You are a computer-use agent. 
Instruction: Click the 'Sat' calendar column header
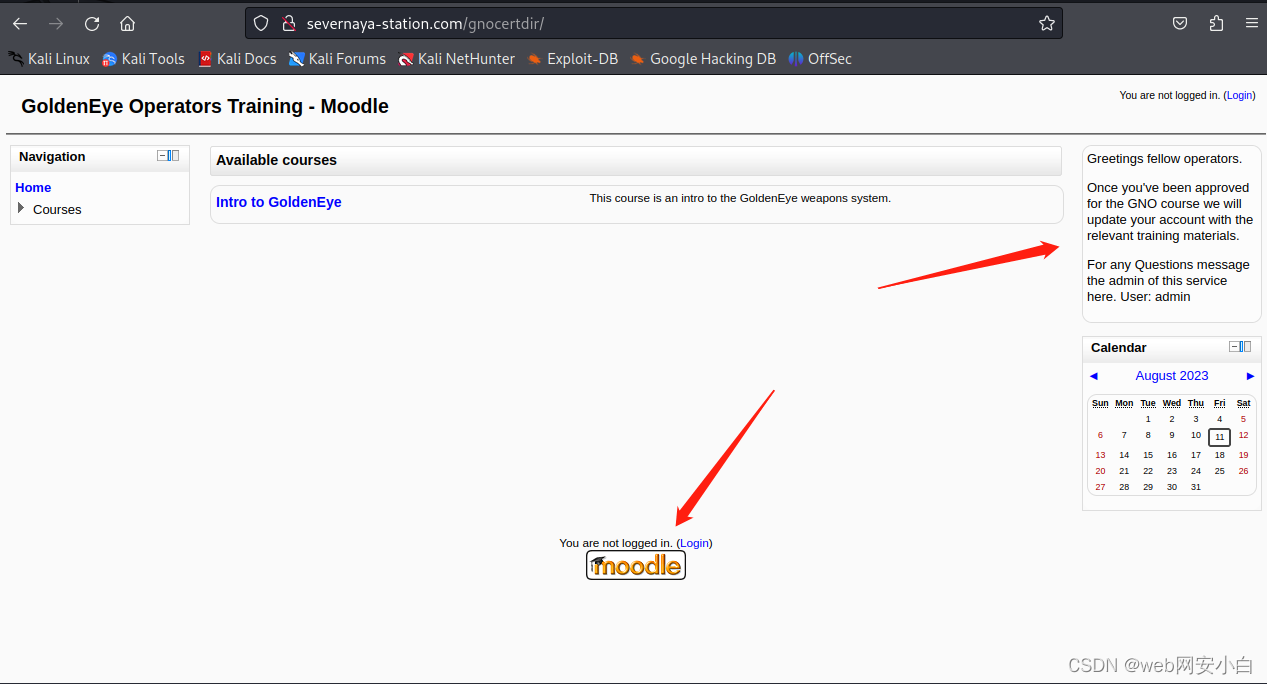(x=1243, y=403)
